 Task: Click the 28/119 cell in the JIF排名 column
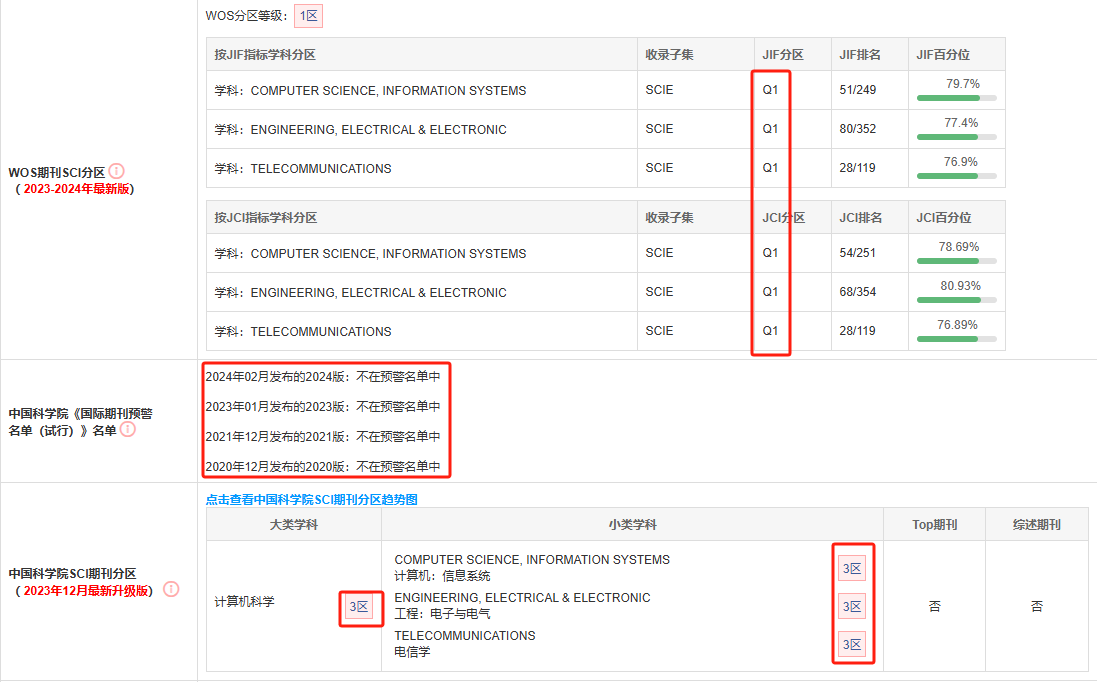click(870, 168)
